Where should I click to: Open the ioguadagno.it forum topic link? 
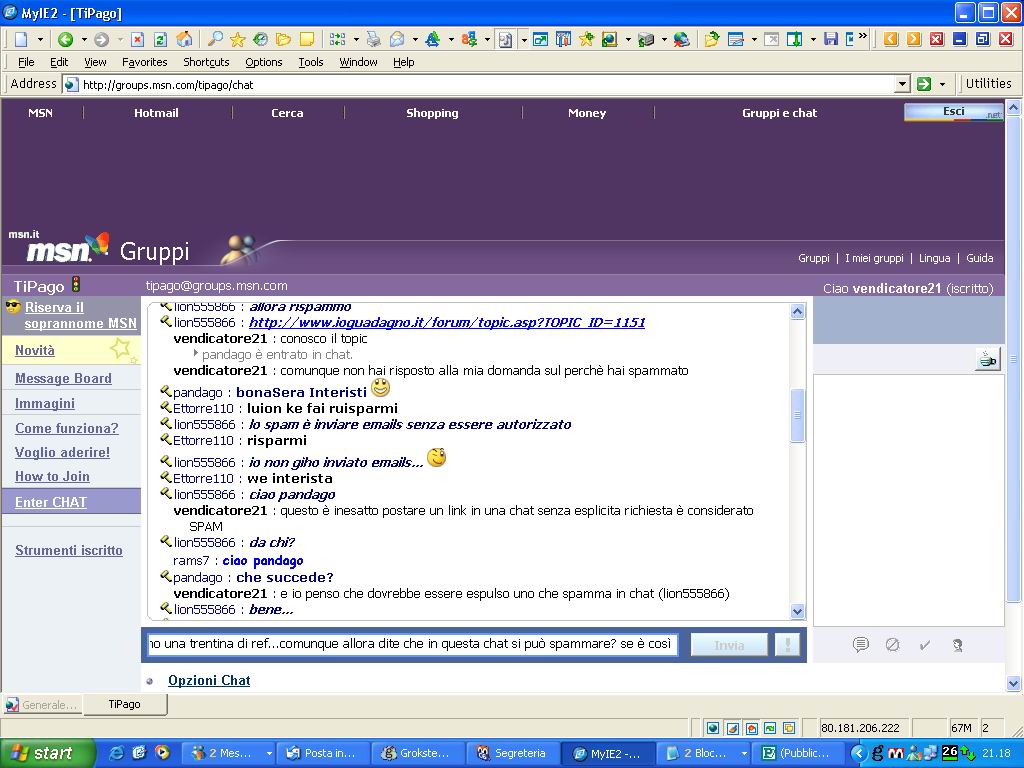(x=447, y=322)
